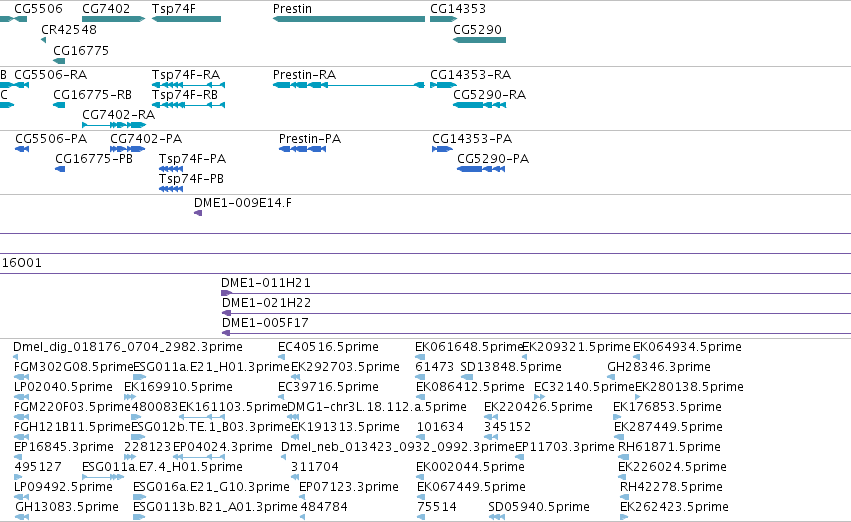This screenshot has height=522, width=851.
Task: Click Dmel_dig_018176_0704_2982.3prime EST label
Action: pyautogui.click(x=128, y=347)
